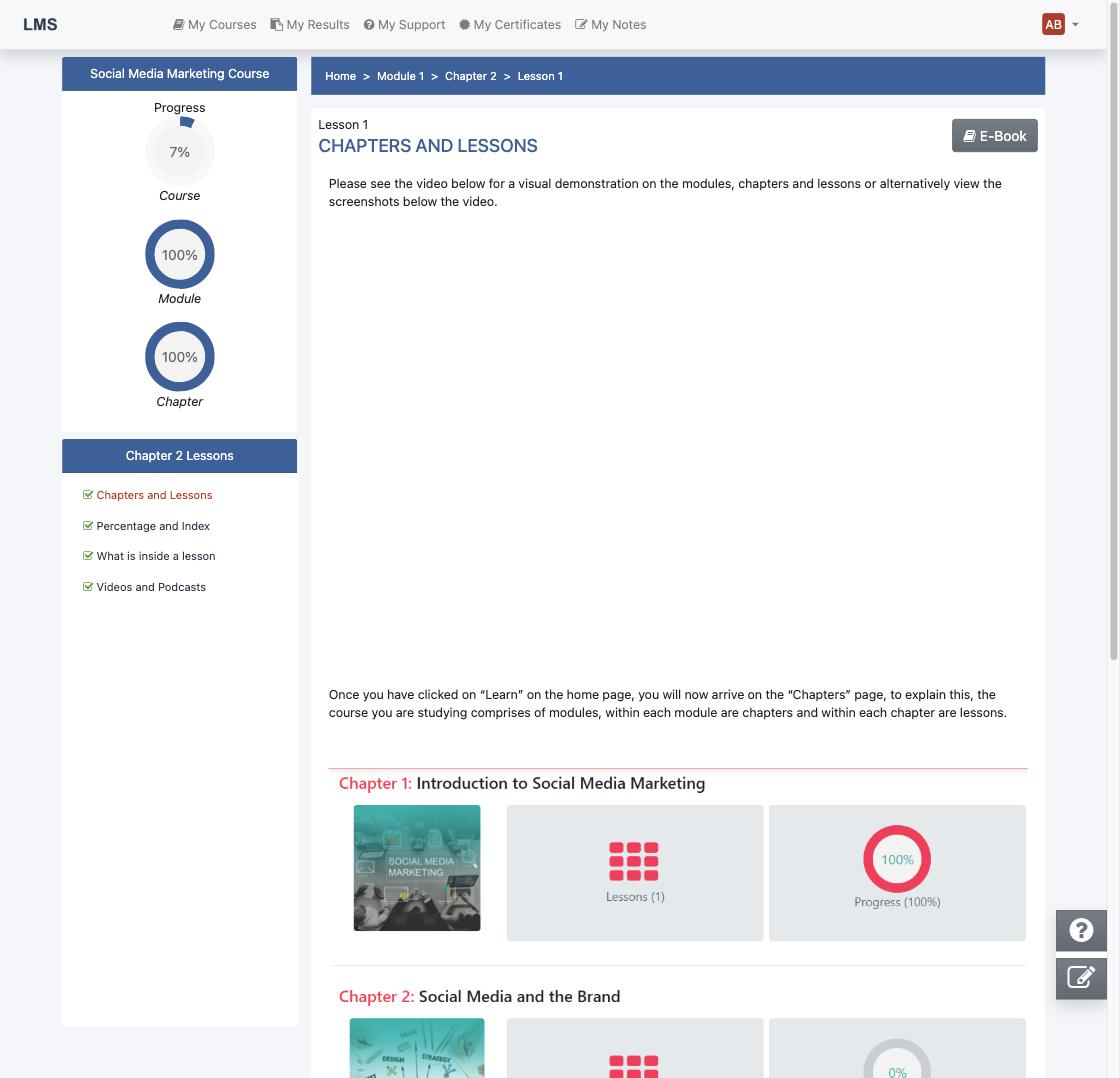Viewport: 1120px width, 1078px height.
Task: Click the documents icon beside My Results
Action: coord(276,24)
